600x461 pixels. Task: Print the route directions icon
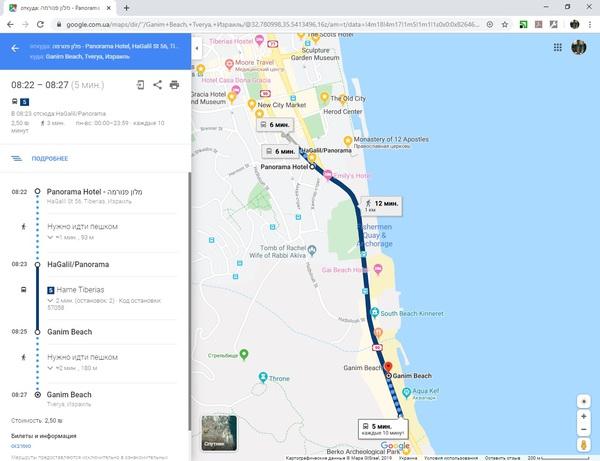pyautogui.click(x=174, y=85)
